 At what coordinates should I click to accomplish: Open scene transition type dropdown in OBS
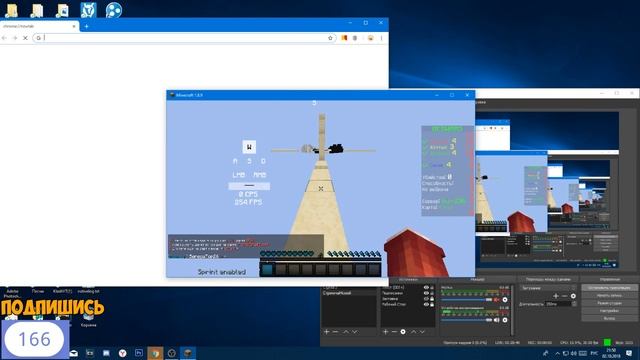(548, 288)
